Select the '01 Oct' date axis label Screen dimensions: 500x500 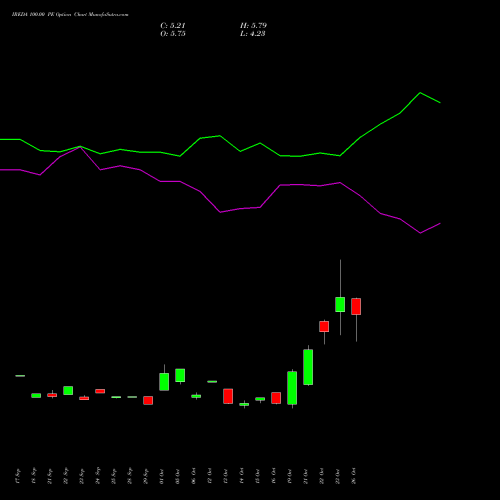(162, 476)
